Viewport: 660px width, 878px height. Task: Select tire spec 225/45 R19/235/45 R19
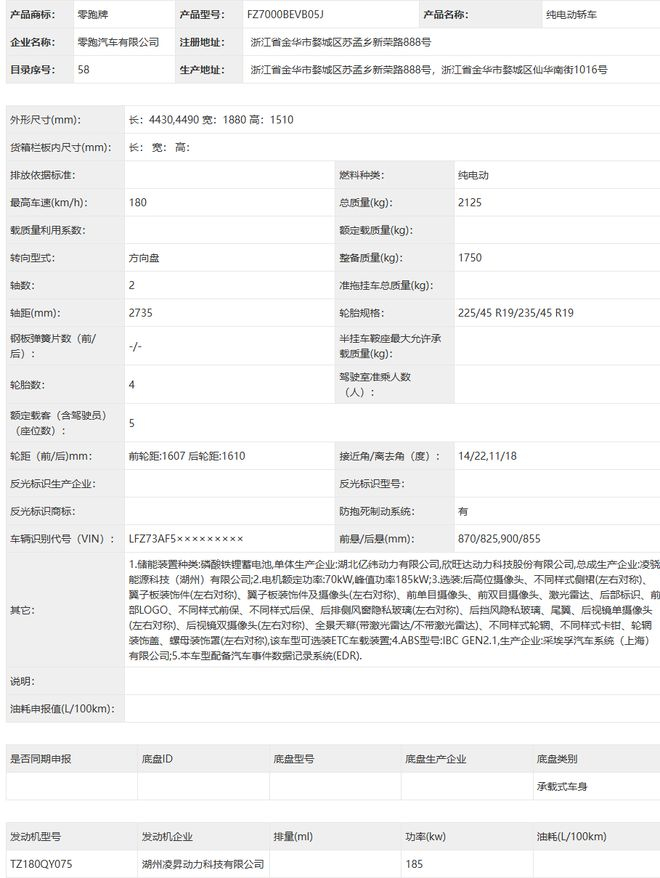tap(516, 312)
